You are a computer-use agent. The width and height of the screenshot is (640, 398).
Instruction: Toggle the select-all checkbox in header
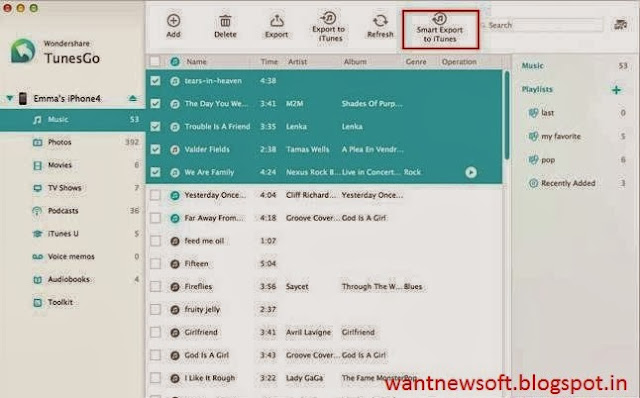point(155,62)
